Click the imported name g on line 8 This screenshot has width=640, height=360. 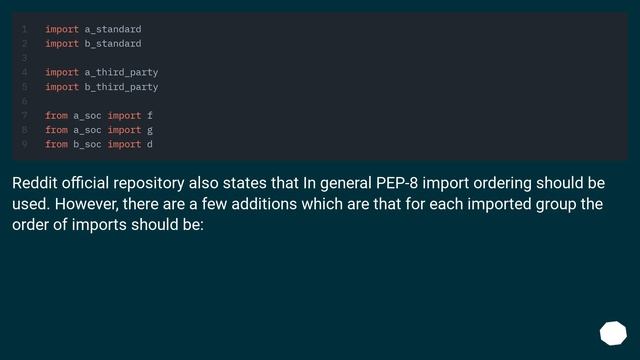click(150, 130)
